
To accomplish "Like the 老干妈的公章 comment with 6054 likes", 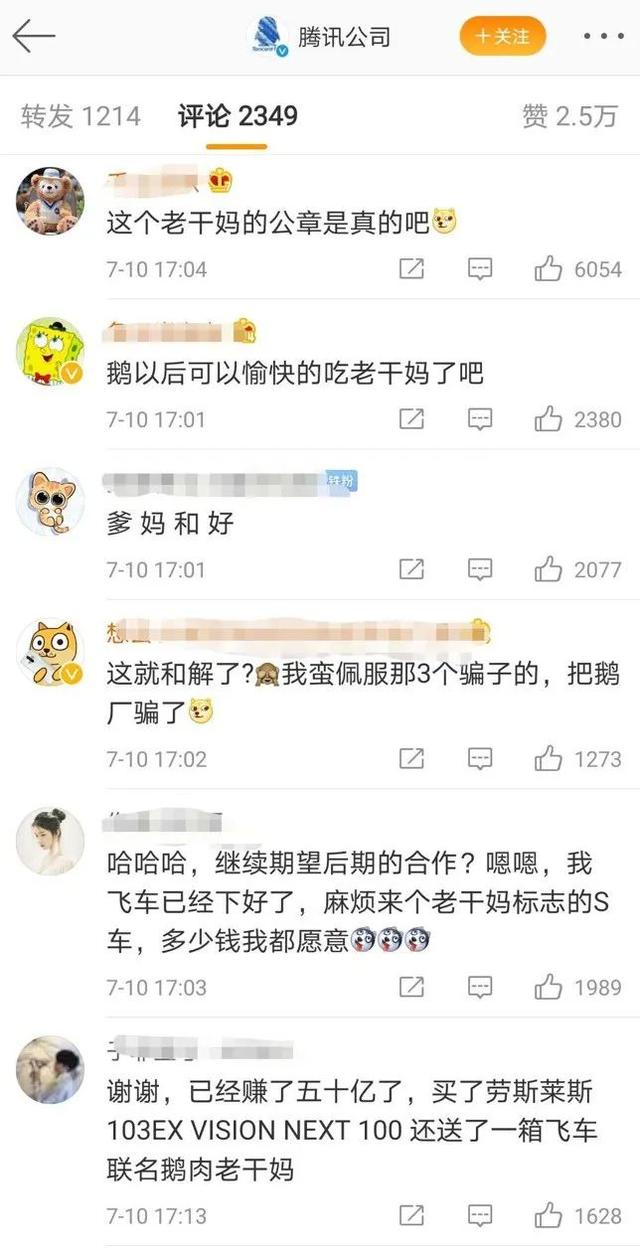I will [548, 269].
